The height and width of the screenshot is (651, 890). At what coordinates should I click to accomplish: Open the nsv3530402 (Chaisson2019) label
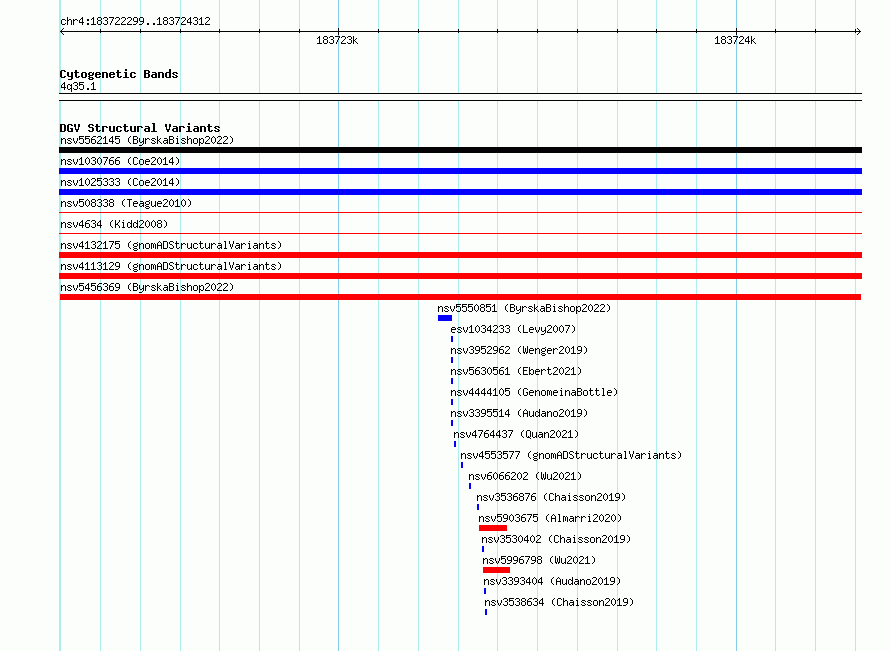[556, 539]
